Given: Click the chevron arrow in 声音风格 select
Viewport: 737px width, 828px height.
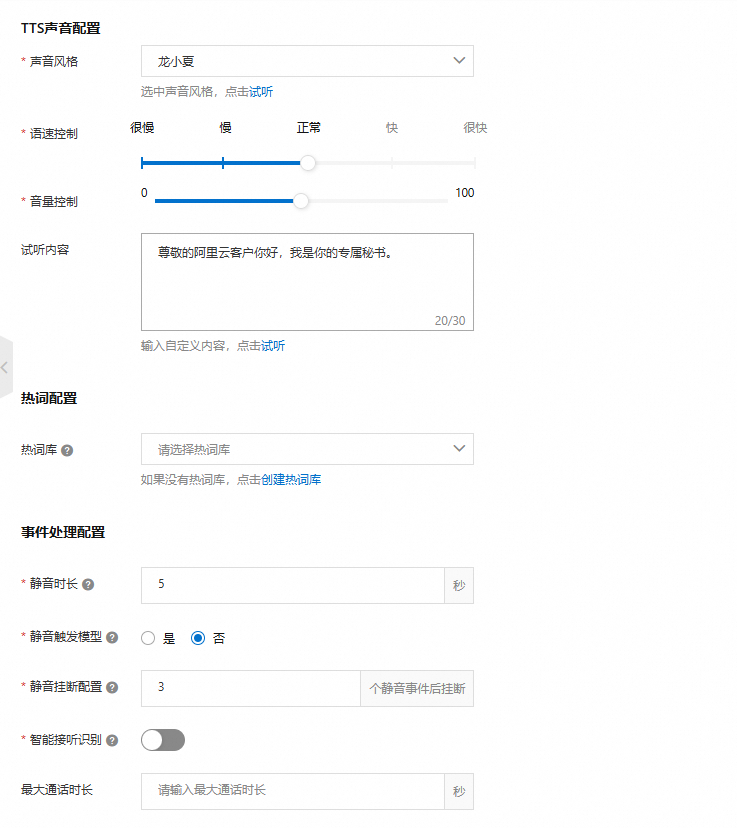Looking at the screenshot, I should point(459,61).
